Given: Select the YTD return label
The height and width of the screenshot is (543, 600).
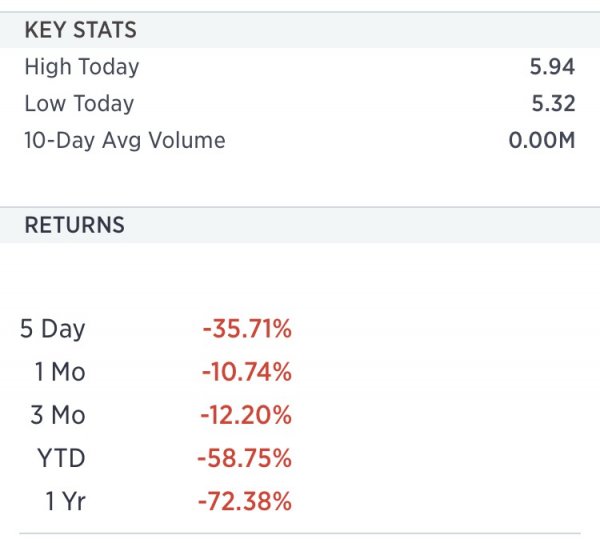Looking at the screenshot, I should pos(62,458).
